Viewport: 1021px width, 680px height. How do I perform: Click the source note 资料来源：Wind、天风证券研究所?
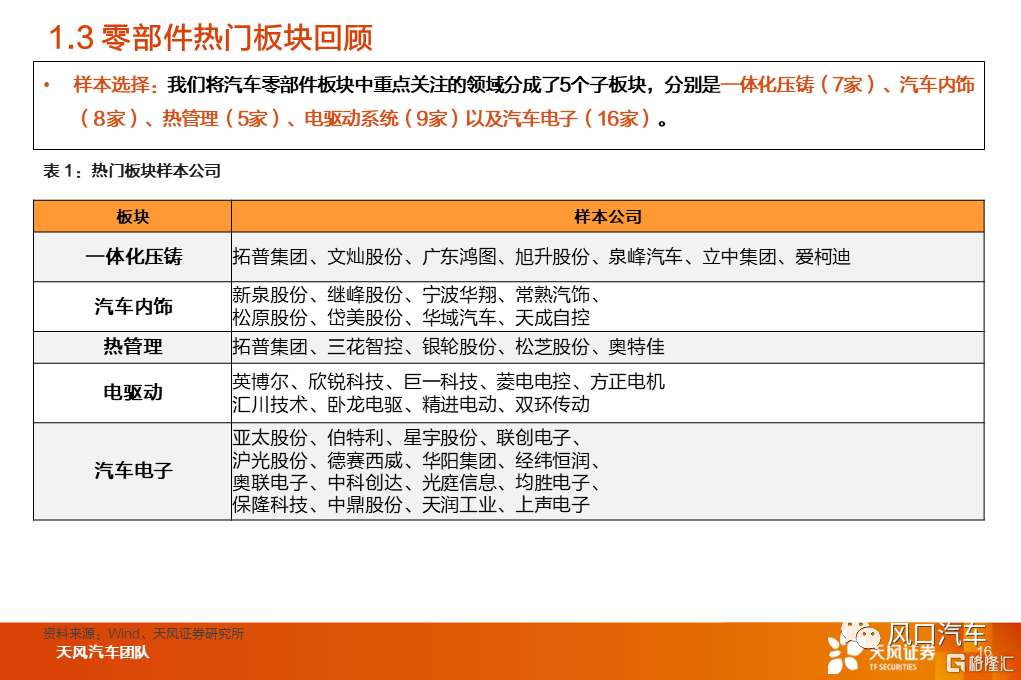pyautogui.click(x=143, y=633)
